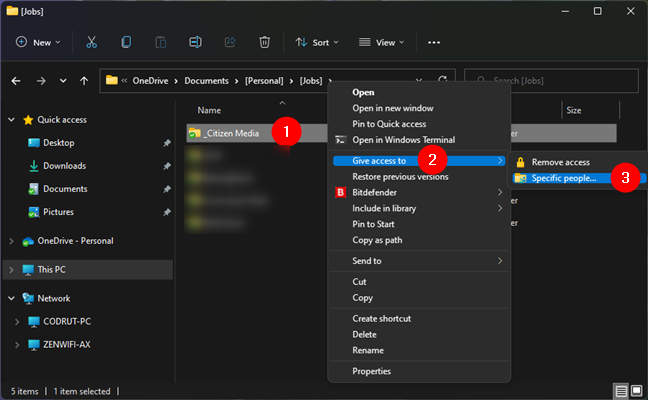Select Cut in context menu

pos(419,282)
